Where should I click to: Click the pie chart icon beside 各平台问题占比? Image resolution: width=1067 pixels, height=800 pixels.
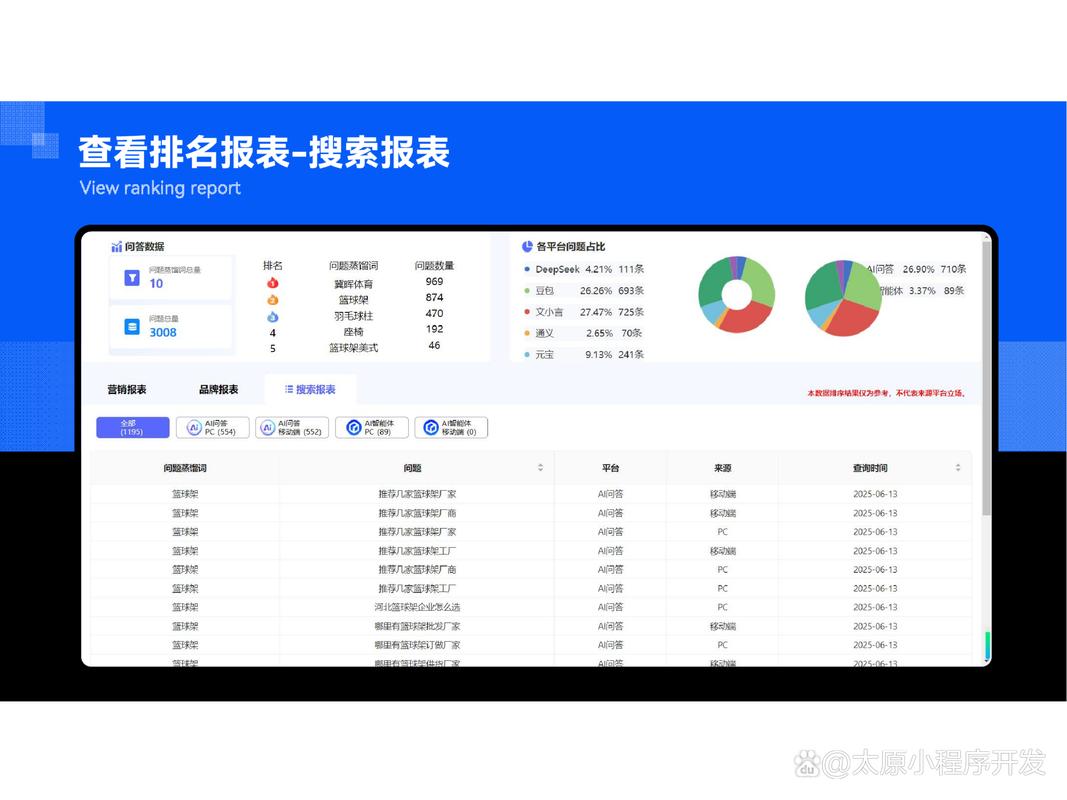pos(526,246)
